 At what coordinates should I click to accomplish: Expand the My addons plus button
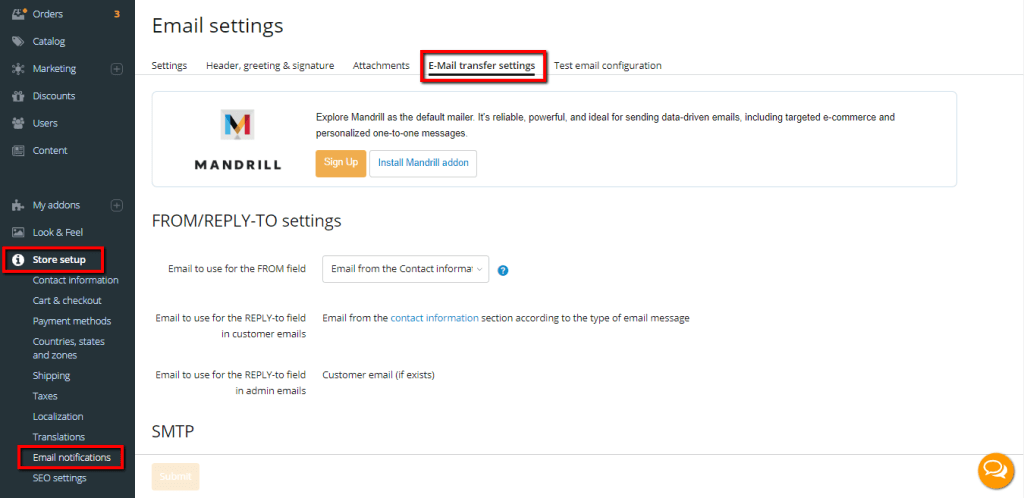point(117,205)
